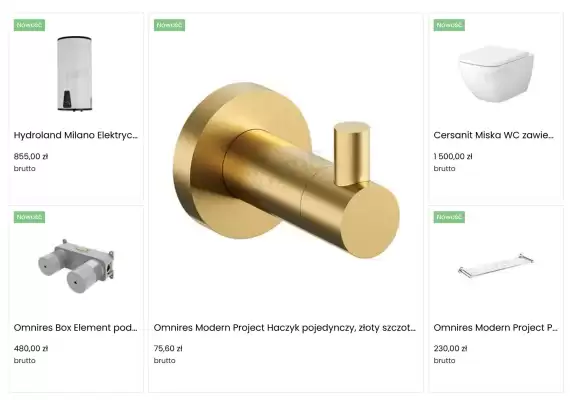Select the 1 500,00 zł price
570x400 pixels.
(453, 156)
